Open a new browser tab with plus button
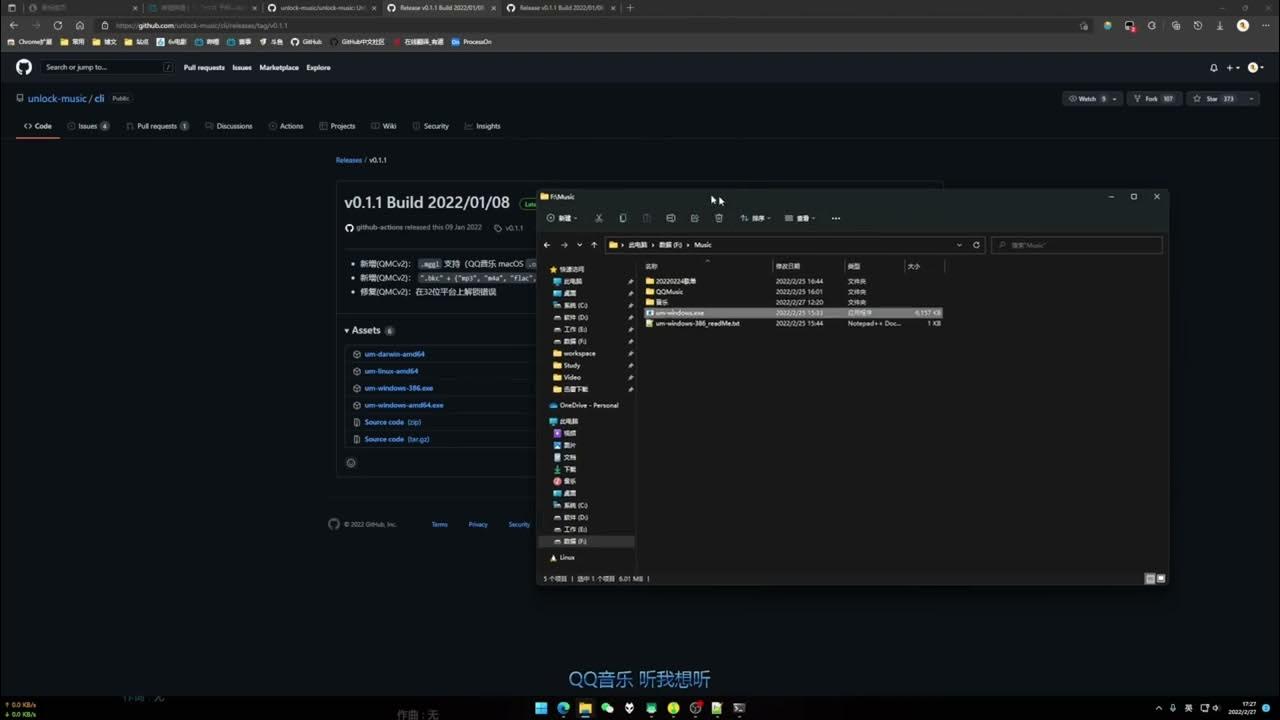 coord(629,8)
